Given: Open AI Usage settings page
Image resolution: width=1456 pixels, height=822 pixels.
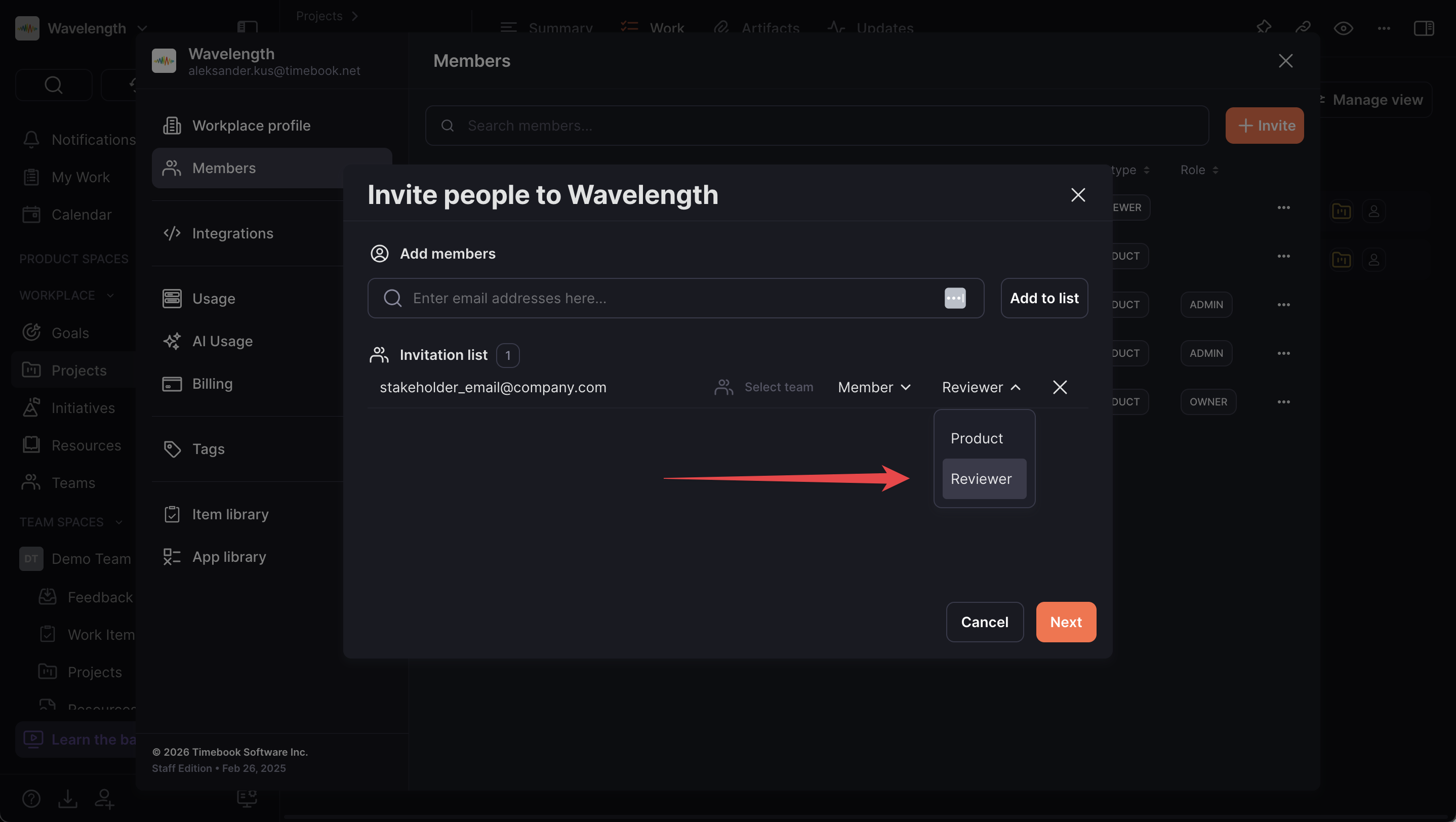Looking at the screenshot, I should tap(222, 341).
